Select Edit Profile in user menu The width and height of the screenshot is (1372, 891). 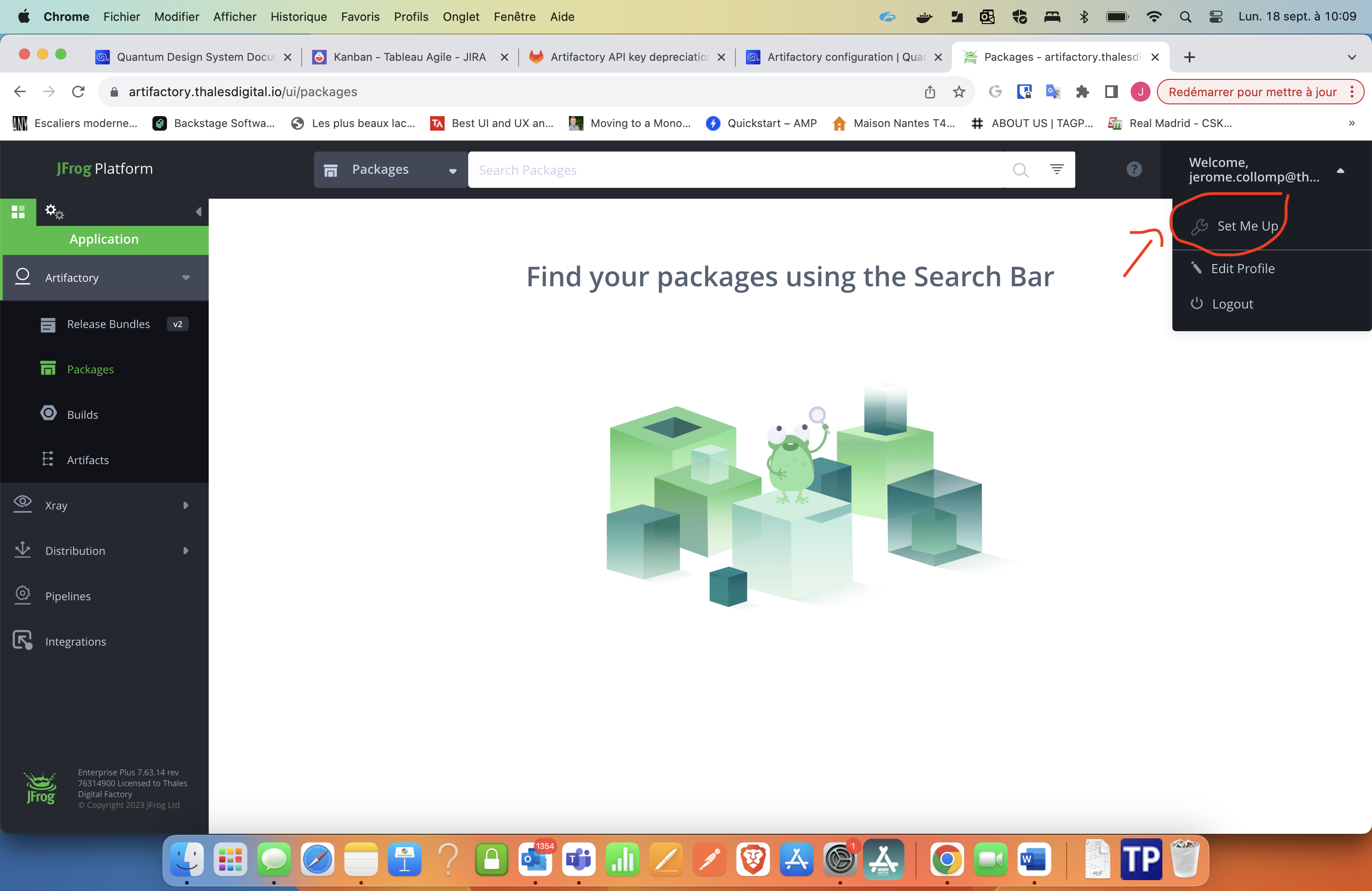point(1242,269)
